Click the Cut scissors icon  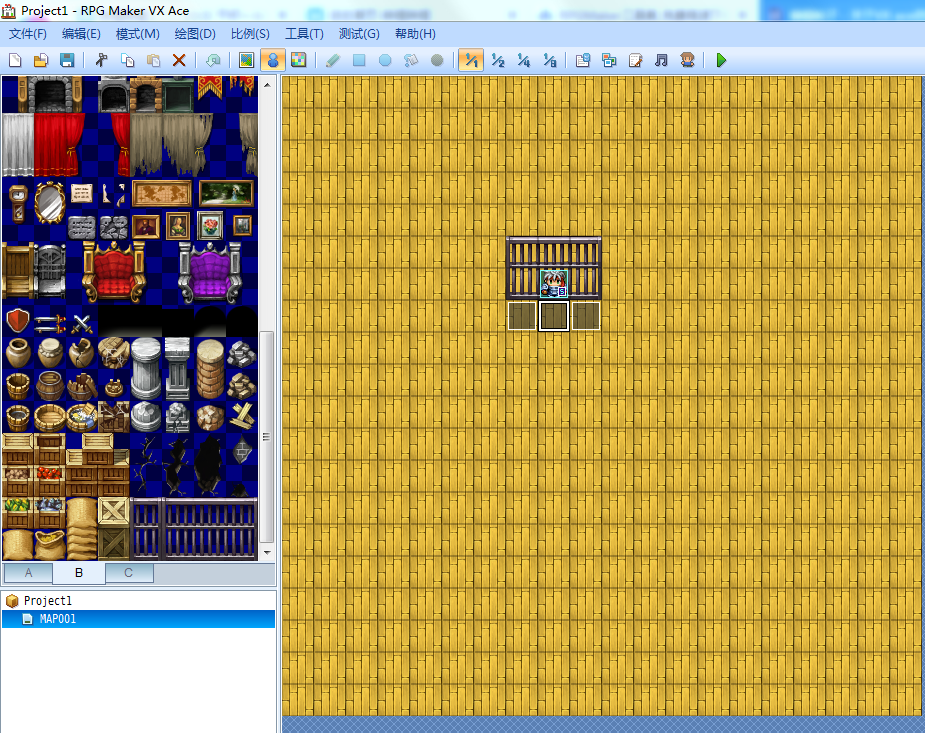(101, 60)
